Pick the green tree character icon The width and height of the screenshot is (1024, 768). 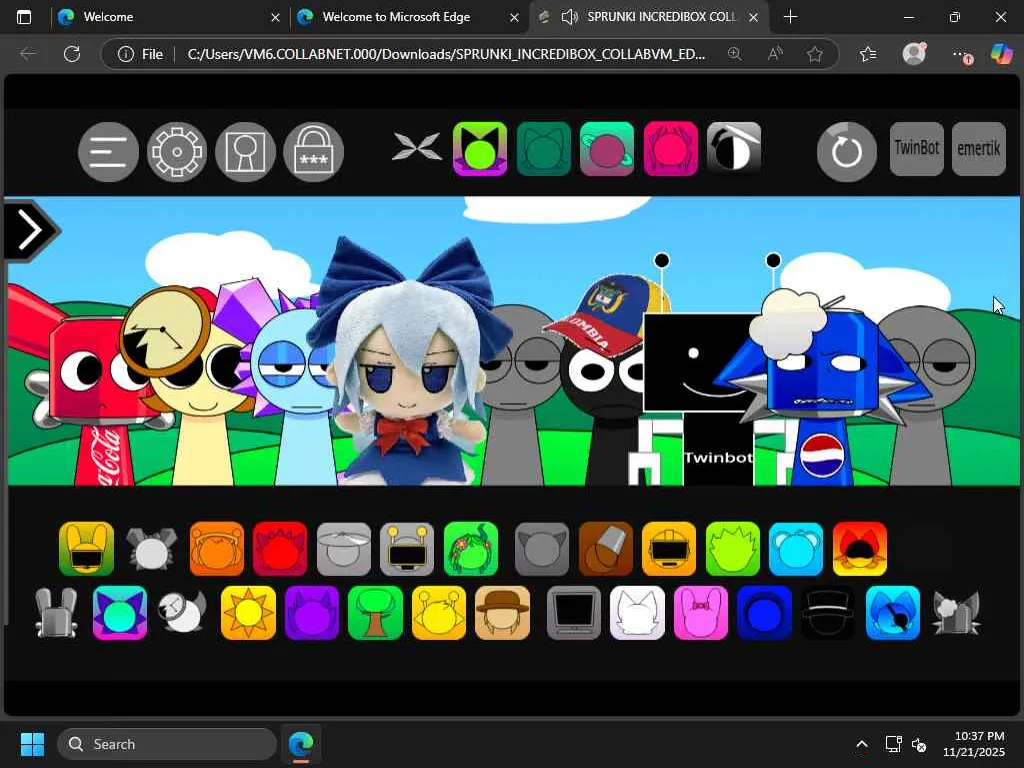point(376,612)
